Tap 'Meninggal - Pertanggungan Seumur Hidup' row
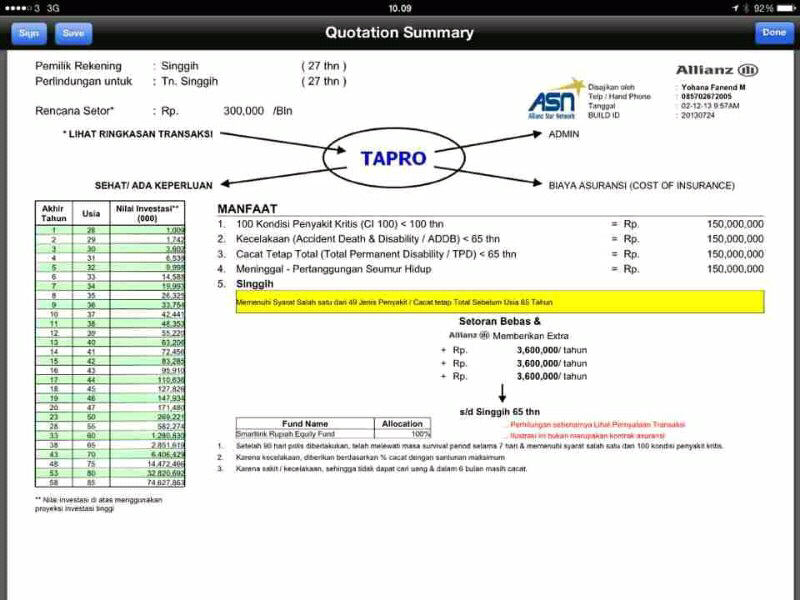Image resolution: width=800 pixels, height=600 pixels. coord(490,269)
